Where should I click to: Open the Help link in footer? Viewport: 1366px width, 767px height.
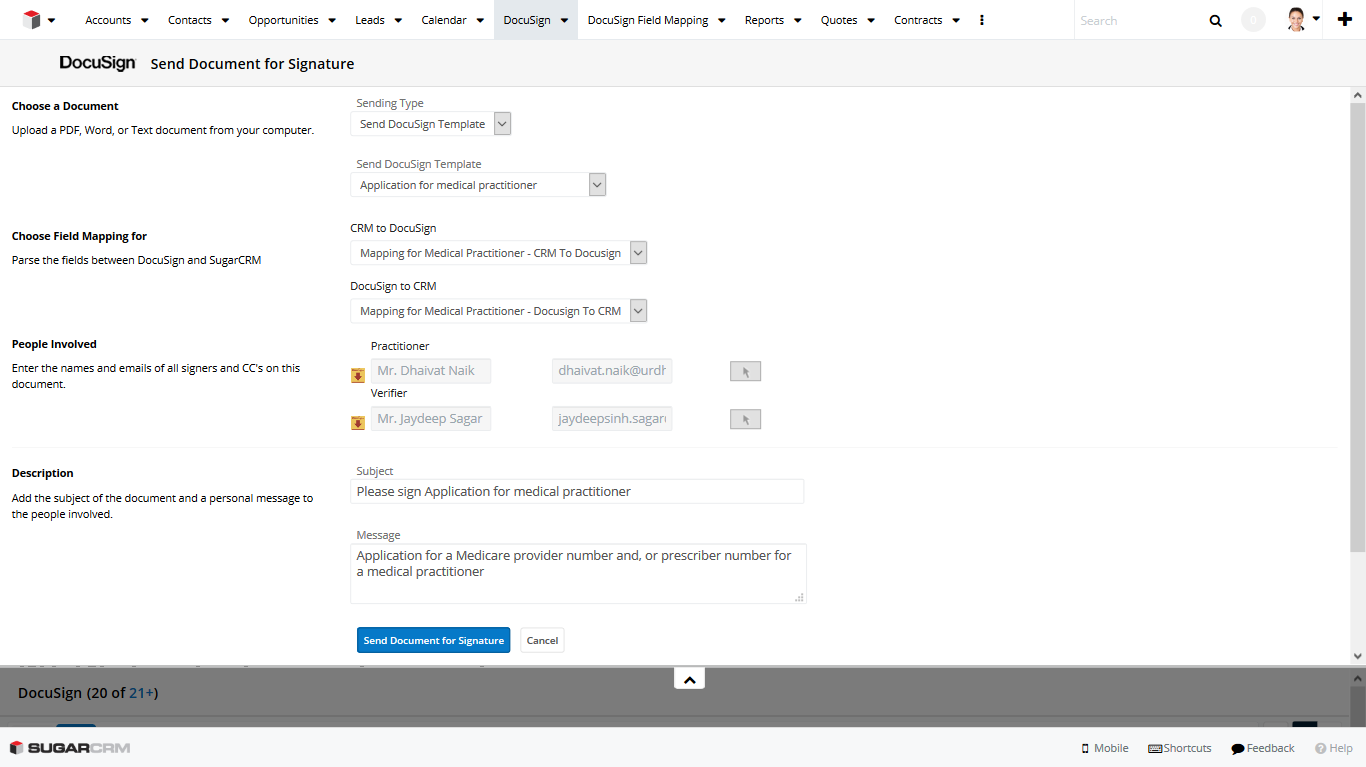pos(1334,748)
